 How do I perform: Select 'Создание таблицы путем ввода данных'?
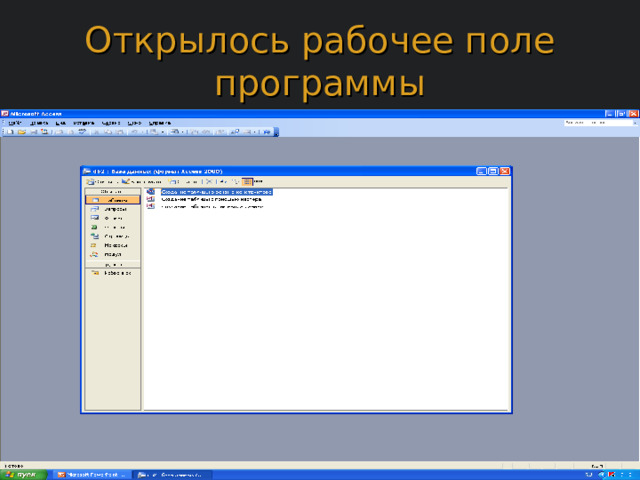pyautogui.click(x=212, y=207)
